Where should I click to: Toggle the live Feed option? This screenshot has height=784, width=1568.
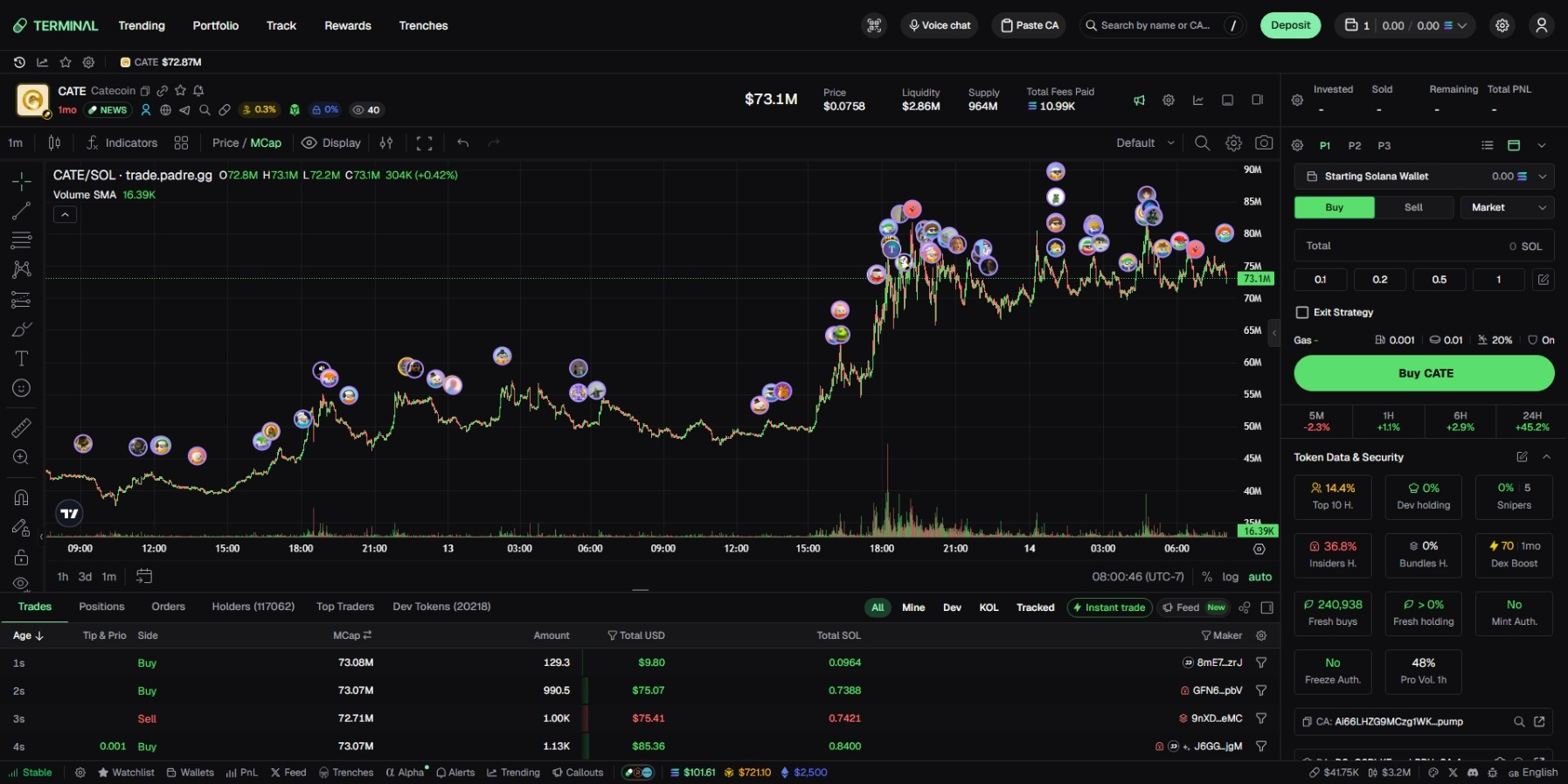1194,607
